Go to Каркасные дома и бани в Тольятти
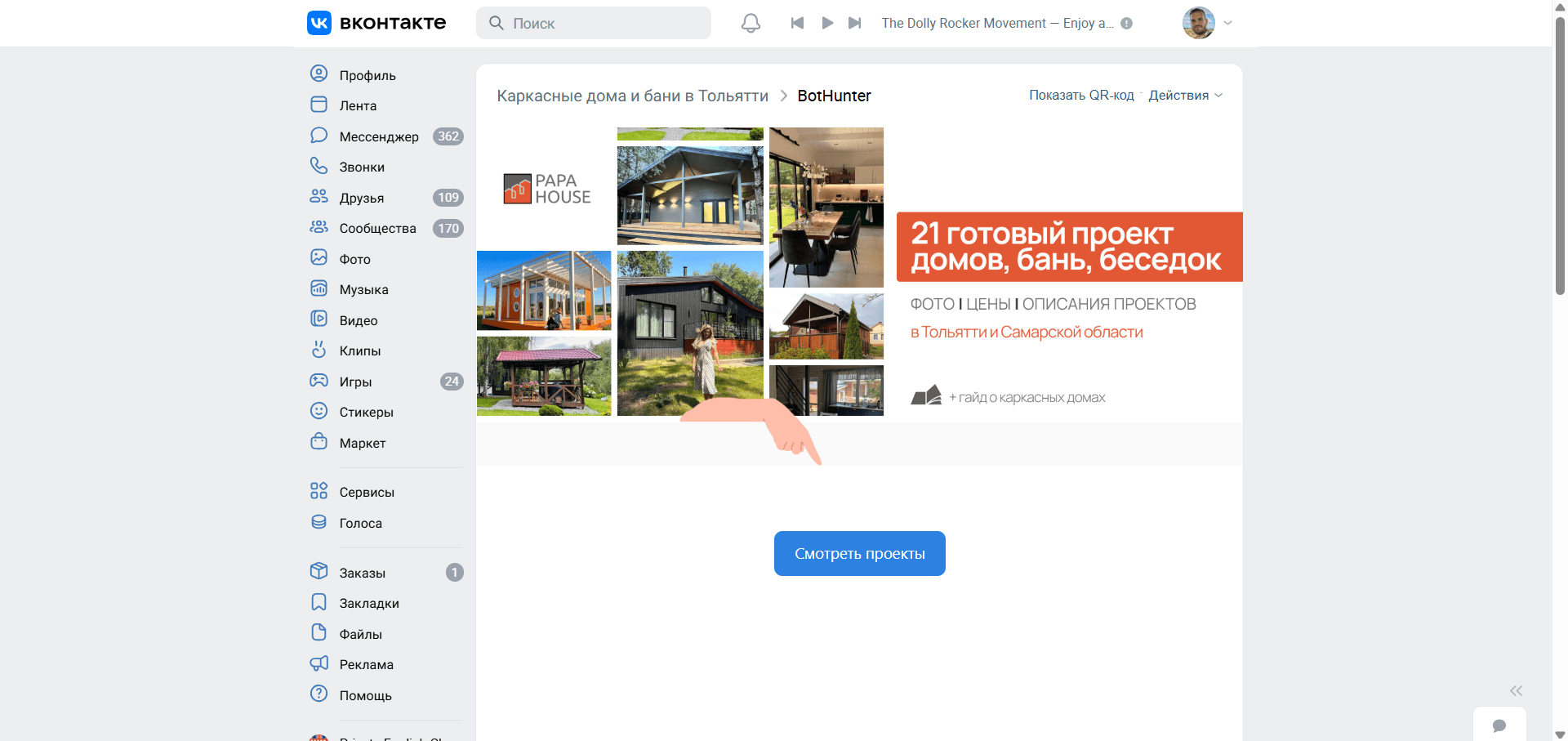 pos(632,96)
